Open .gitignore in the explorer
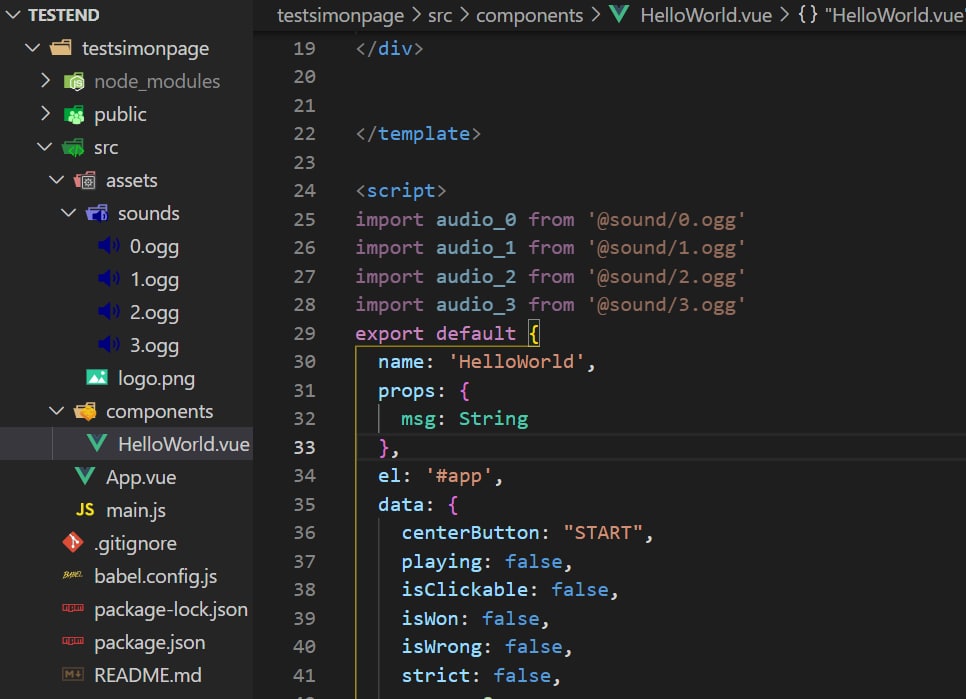Image resolution: width=966 pixels, height=699 pixels. pyautogui.click(x=136, y=543)
